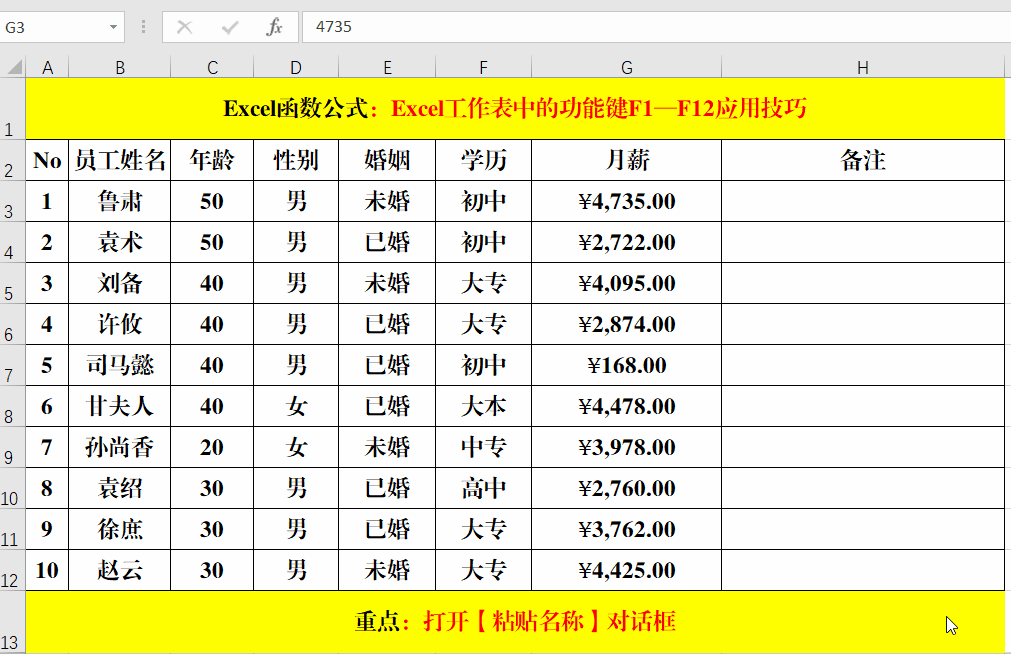Click the 年龄 header cell
1011x654 pixels.
(212, 160)
